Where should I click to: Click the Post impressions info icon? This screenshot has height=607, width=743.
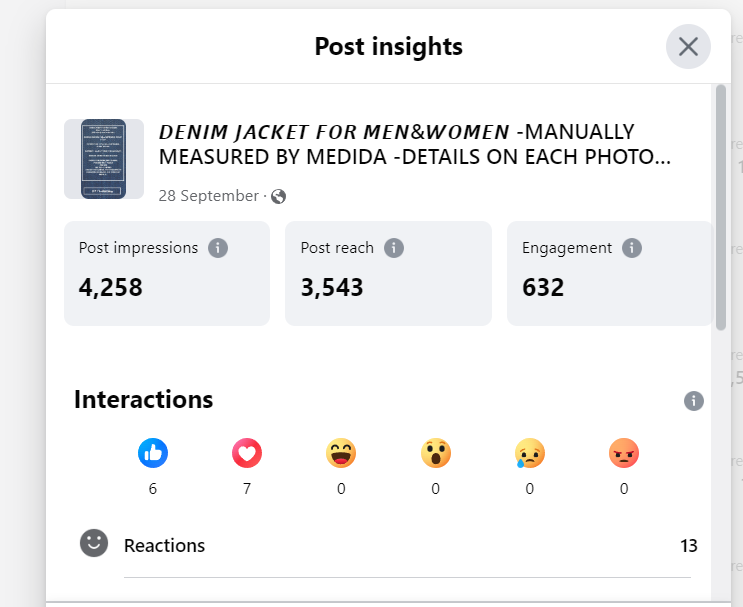click(218, 248)
